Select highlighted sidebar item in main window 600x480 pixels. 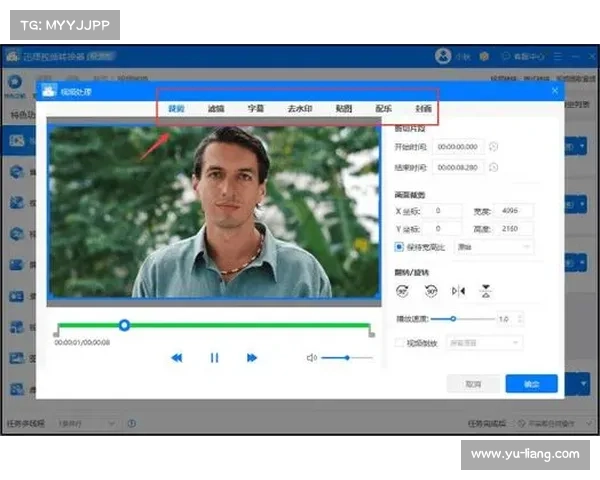pyautogui.click(x=18, y=141)
